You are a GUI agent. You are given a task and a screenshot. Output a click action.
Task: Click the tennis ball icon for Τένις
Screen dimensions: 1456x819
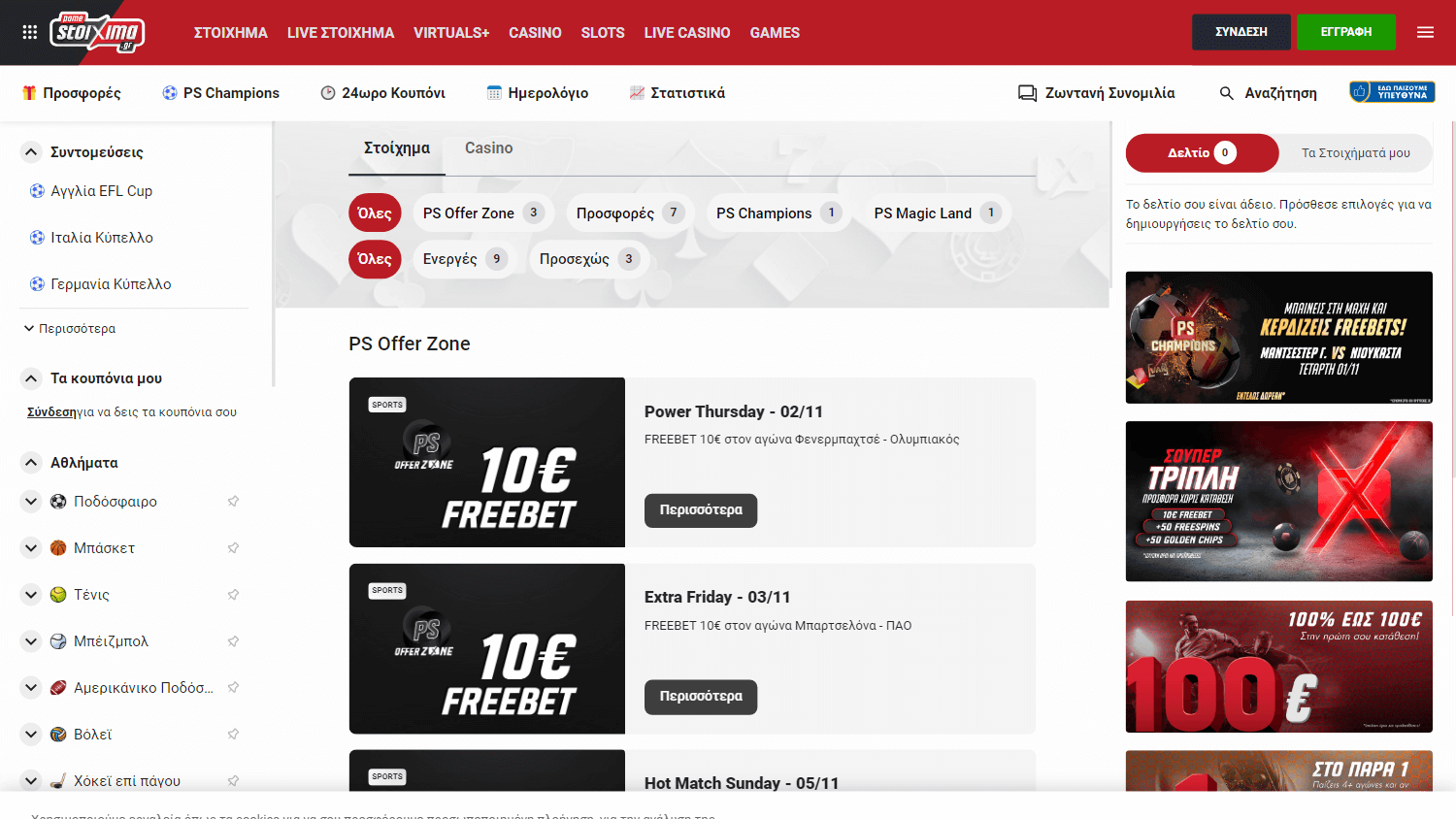[x=58, y=595]
